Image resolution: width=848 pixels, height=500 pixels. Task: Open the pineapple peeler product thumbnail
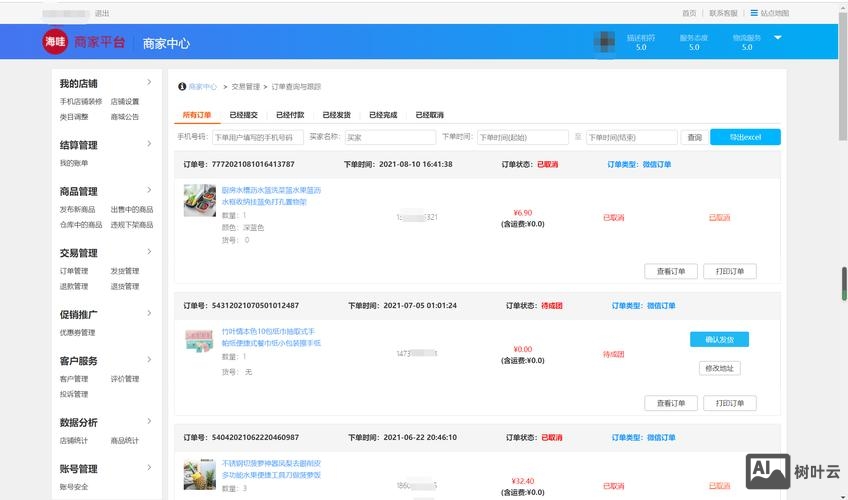[200, 475]
